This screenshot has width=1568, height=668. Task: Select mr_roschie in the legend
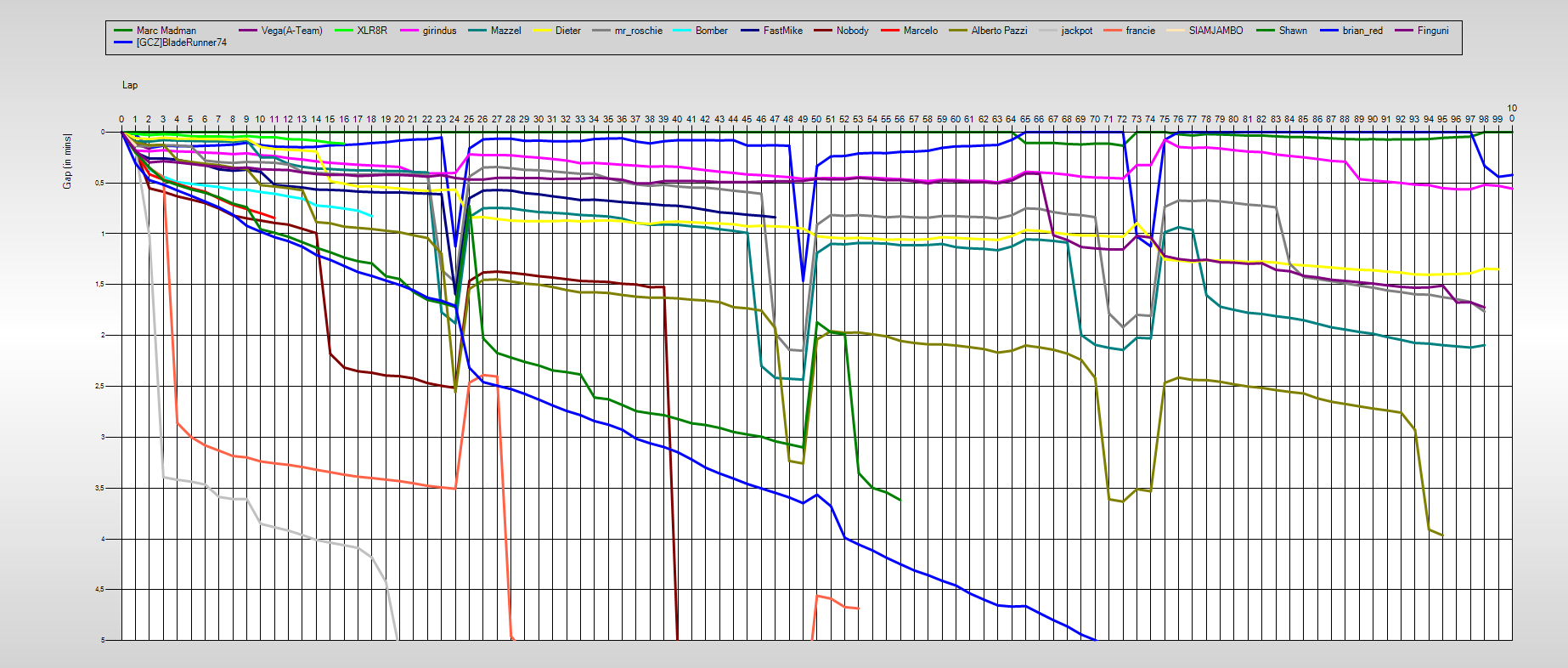[638, 31]
